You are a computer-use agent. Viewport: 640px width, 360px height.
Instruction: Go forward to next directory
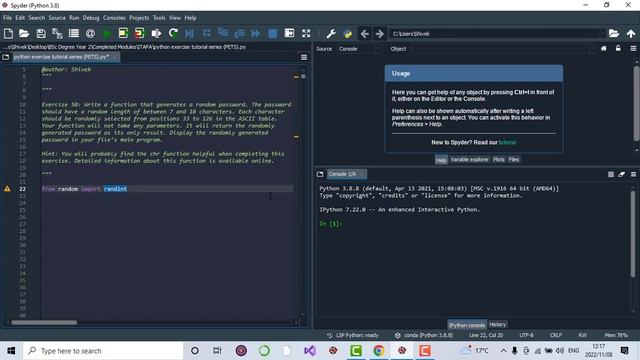coord(380,33)
